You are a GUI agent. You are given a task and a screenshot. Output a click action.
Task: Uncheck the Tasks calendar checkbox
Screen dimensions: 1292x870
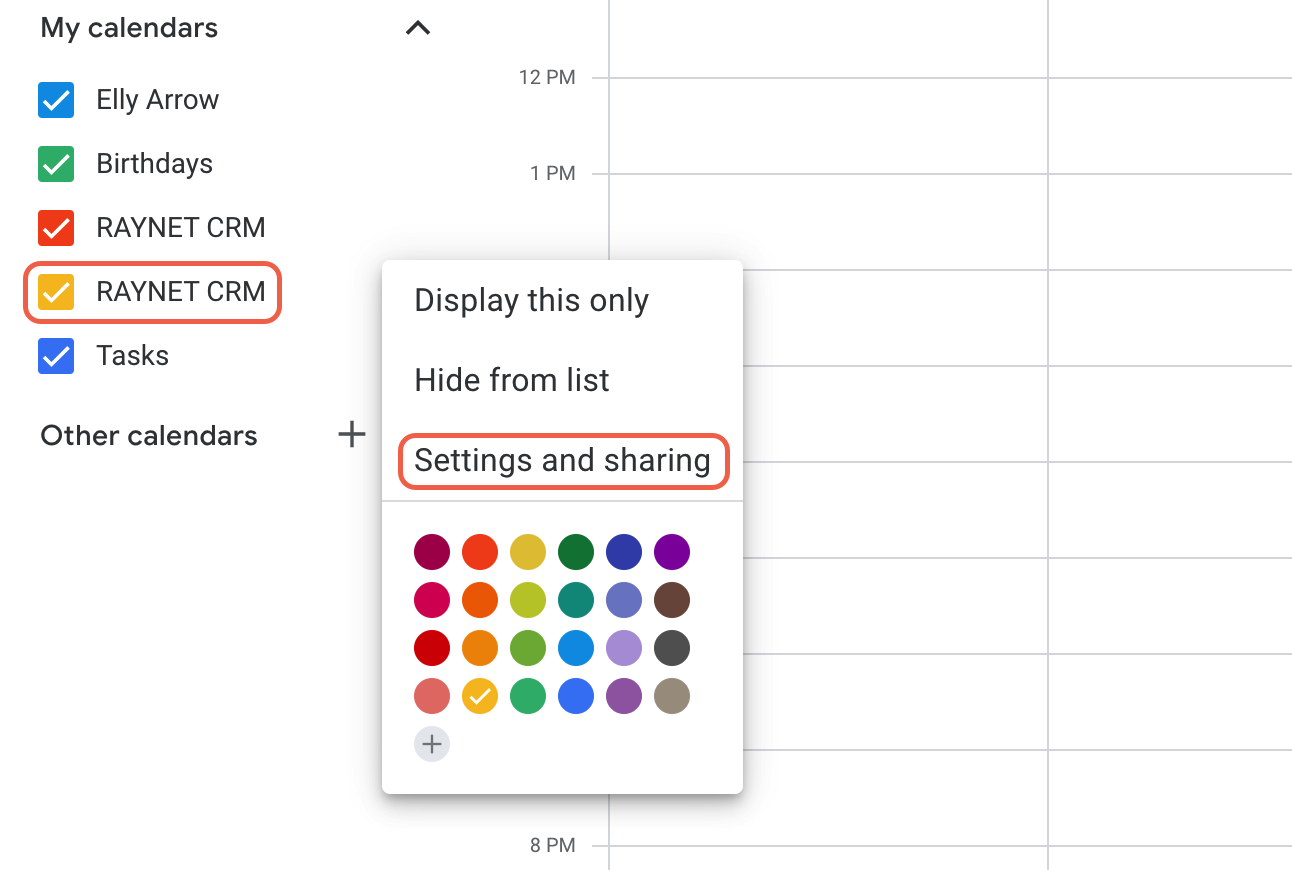click(56, 356)
